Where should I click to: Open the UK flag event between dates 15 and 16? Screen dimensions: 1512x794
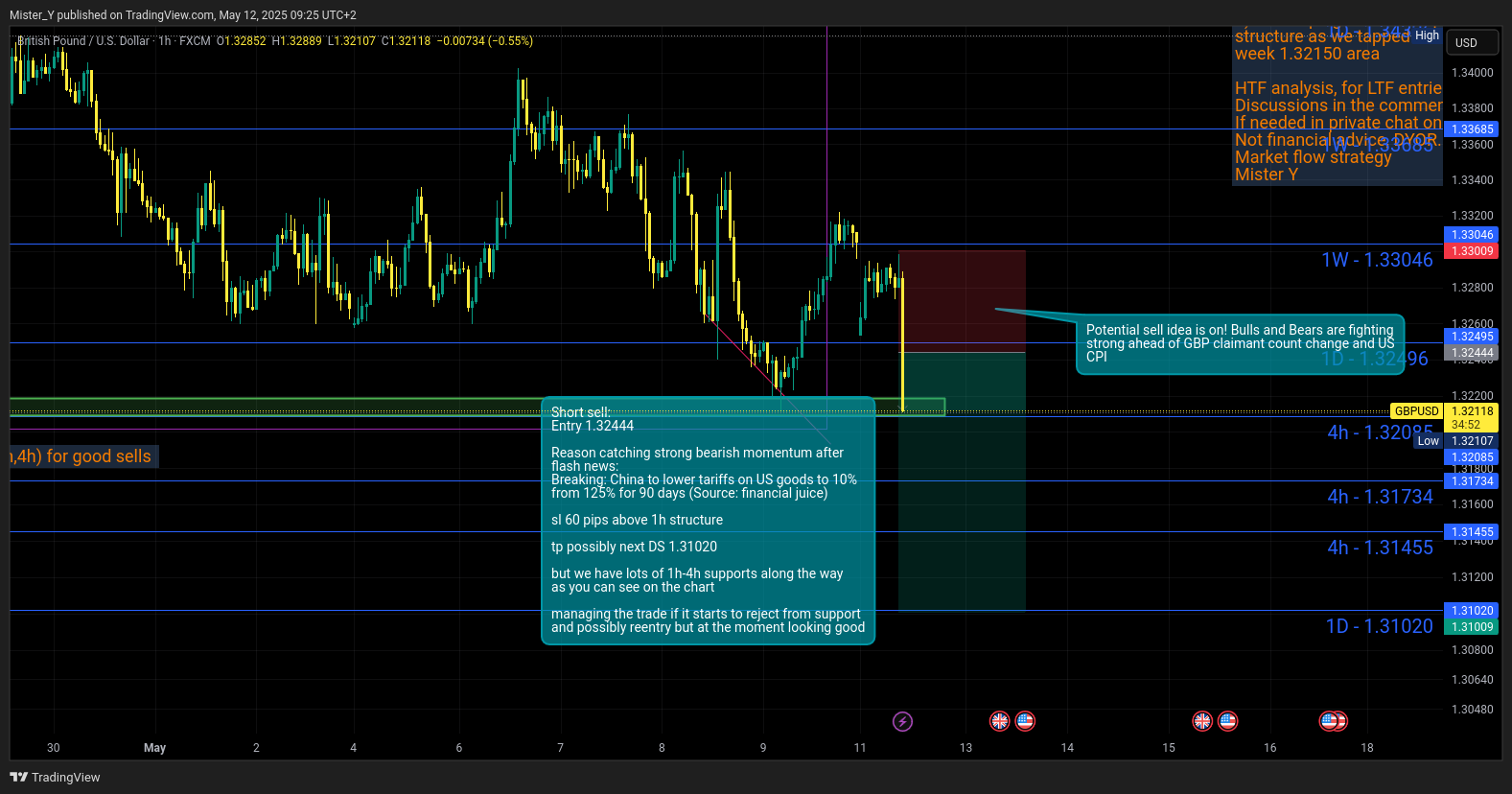pos(1202,721)
